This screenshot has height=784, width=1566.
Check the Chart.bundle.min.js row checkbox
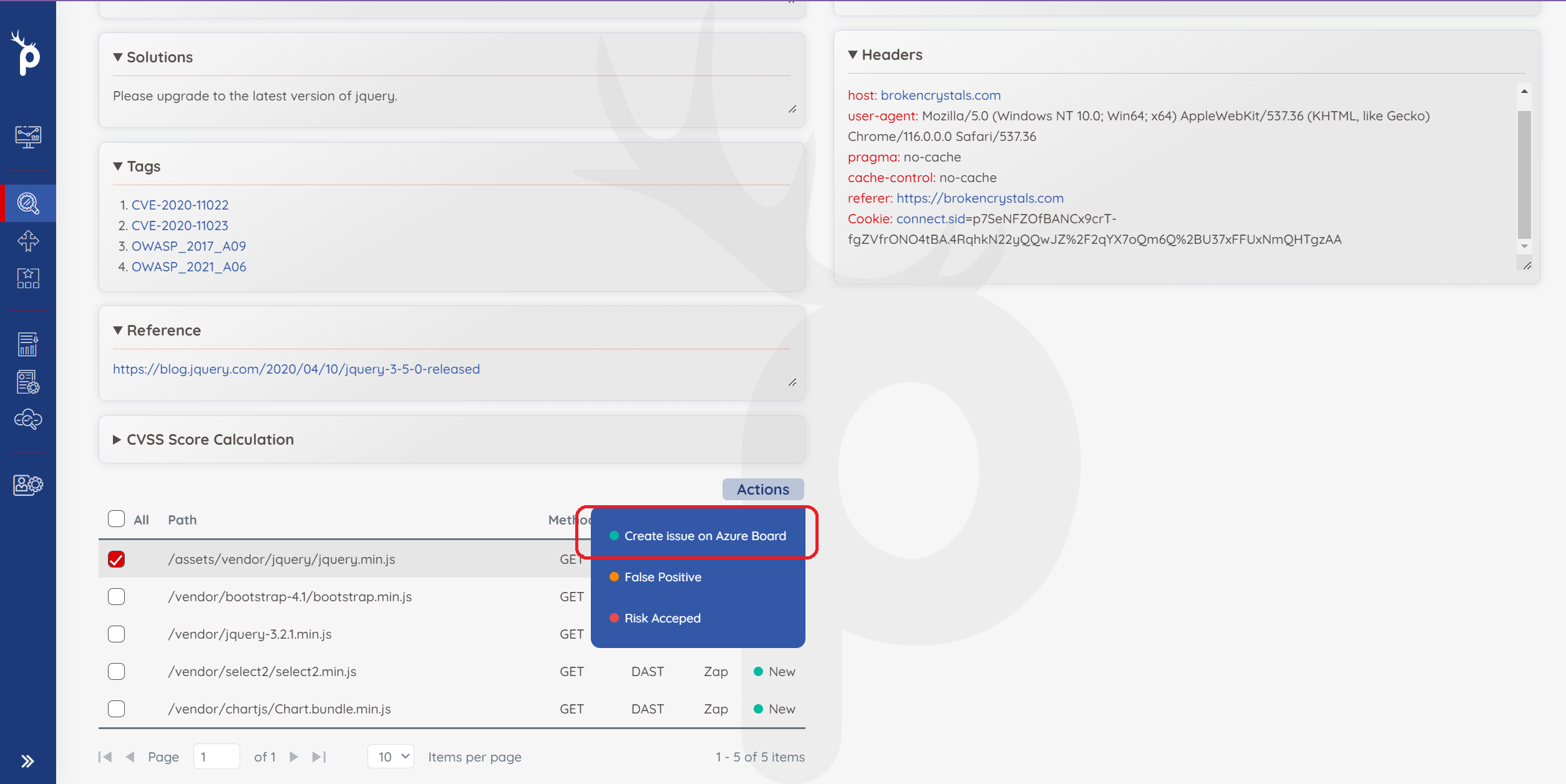[116, 709]
